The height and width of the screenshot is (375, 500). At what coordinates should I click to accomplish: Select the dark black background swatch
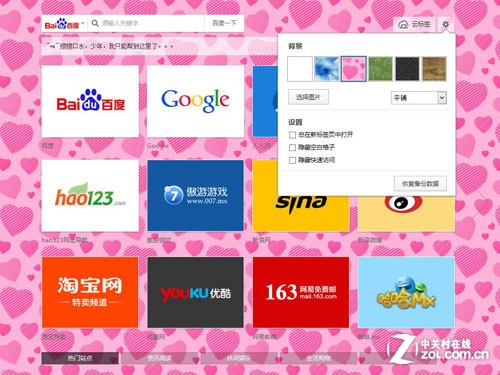(407, 69)
